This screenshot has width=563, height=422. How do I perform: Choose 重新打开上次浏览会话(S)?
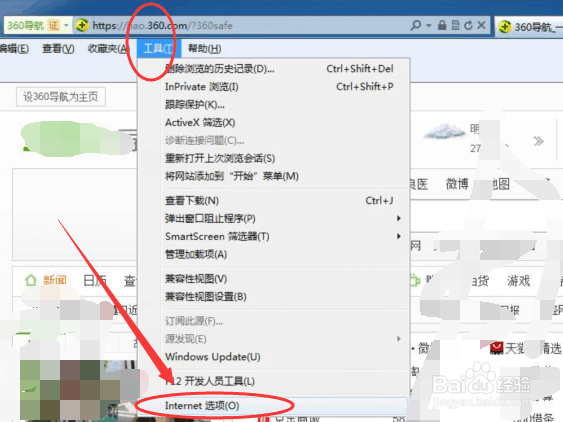pyautogui.click(x=273, y=158)
